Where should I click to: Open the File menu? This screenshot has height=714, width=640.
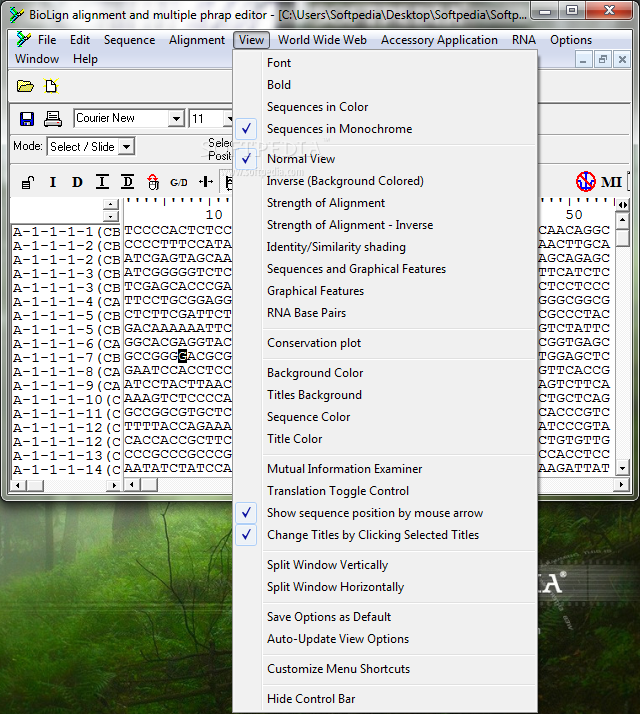[x=47, y=40]
